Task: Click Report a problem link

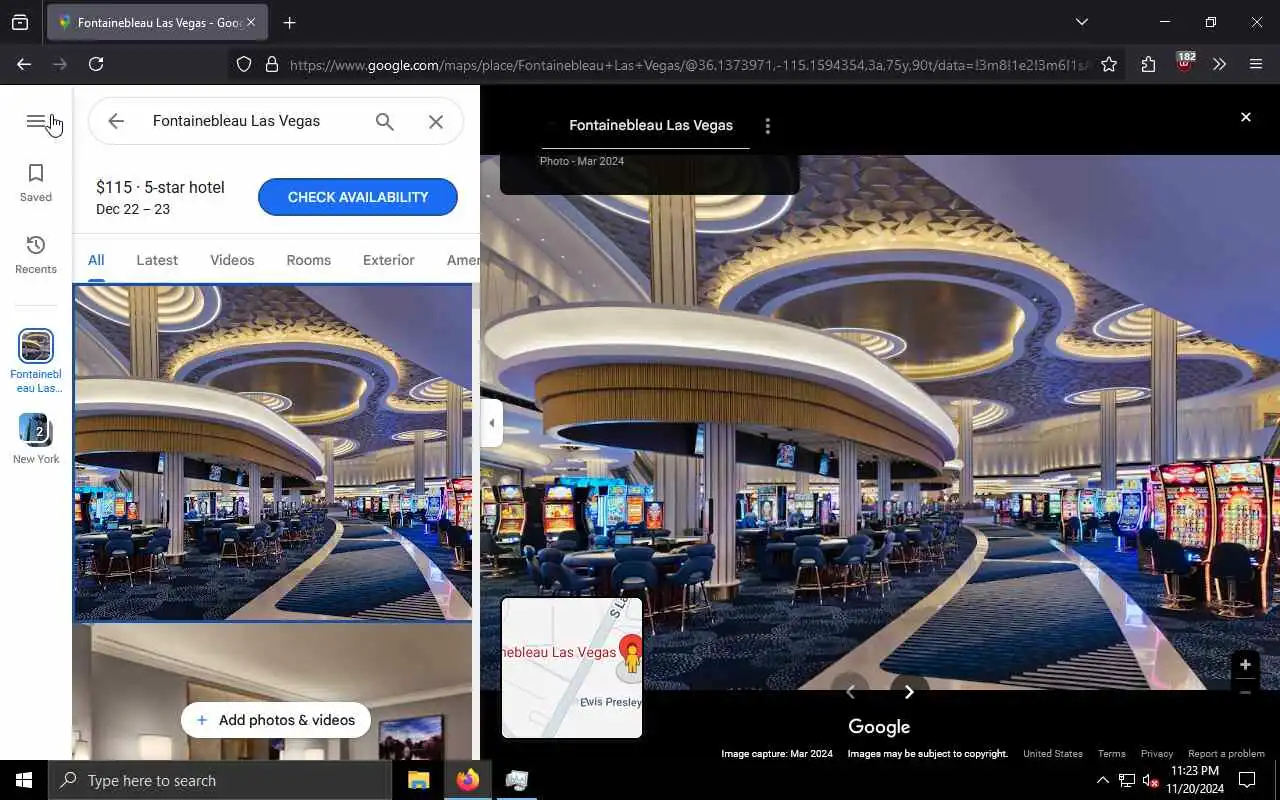Action: 1226,754
